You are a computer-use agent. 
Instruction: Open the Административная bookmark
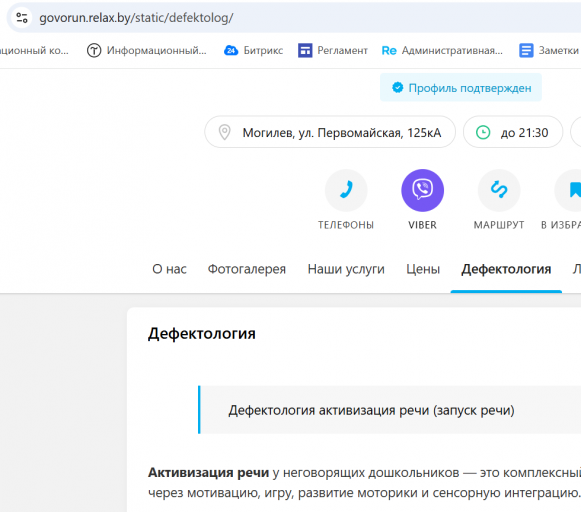pyautogui.click(x=442, y=50)
